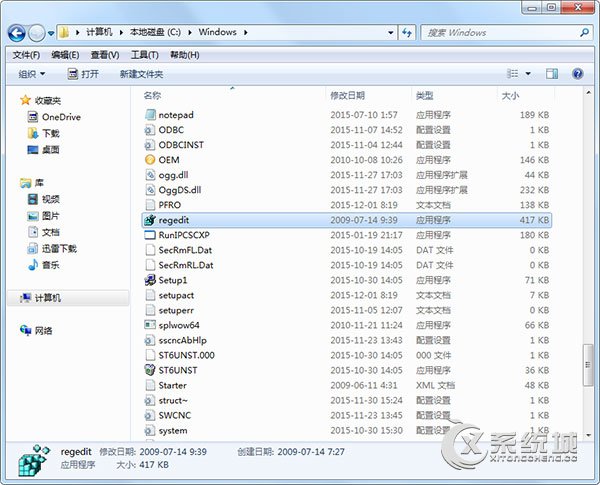The width and height of the screenshot is (600, 485).
Task: Open the 帮助(H) menu
Action: (184, 55)
